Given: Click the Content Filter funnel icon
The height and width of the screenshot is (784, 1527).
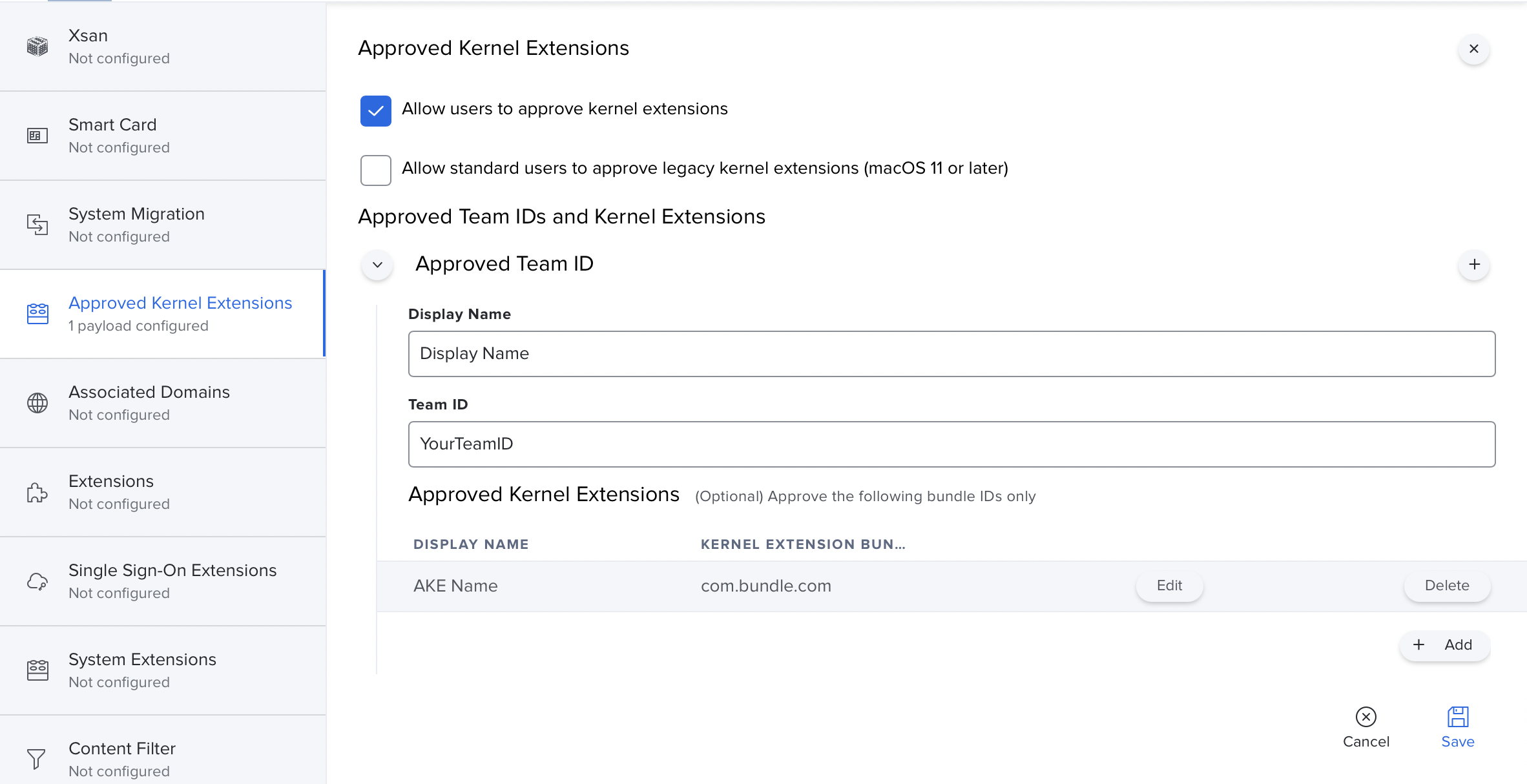Looking at the screenshot, I should 37,759.
